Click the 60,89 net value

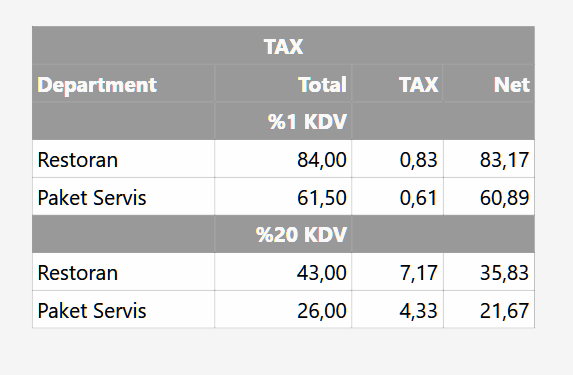click(x=504, y=198)
